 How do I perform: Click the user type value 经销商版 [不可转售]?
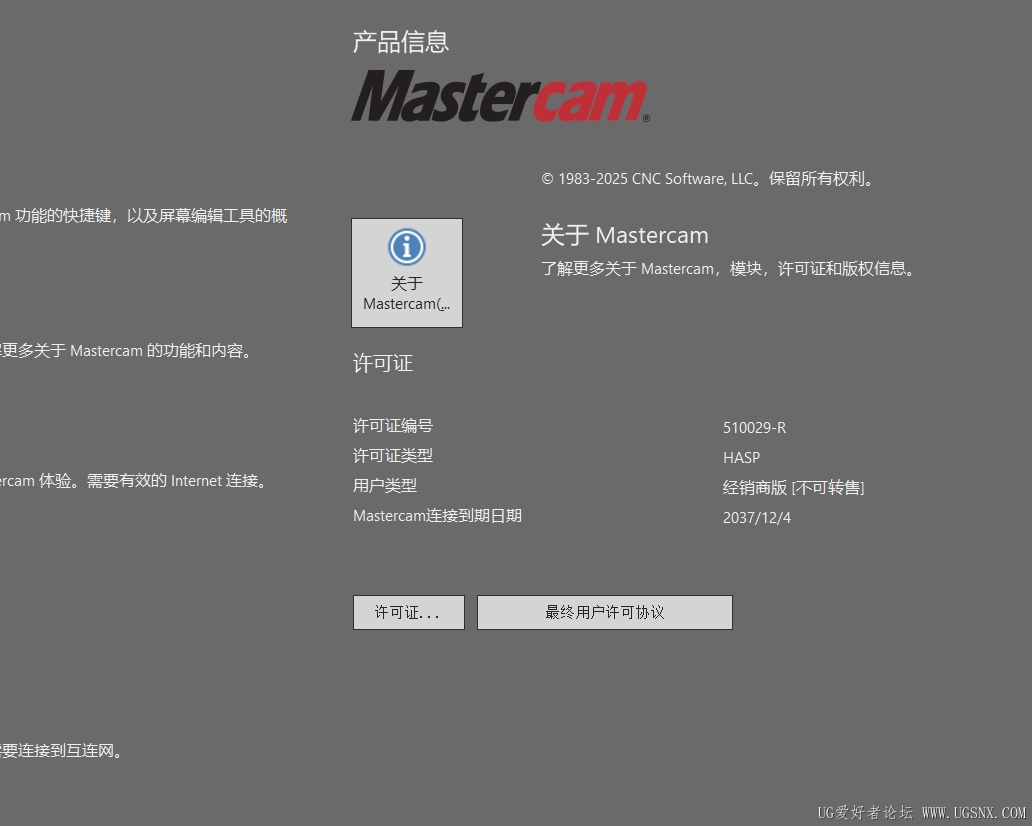pos(794,487)
